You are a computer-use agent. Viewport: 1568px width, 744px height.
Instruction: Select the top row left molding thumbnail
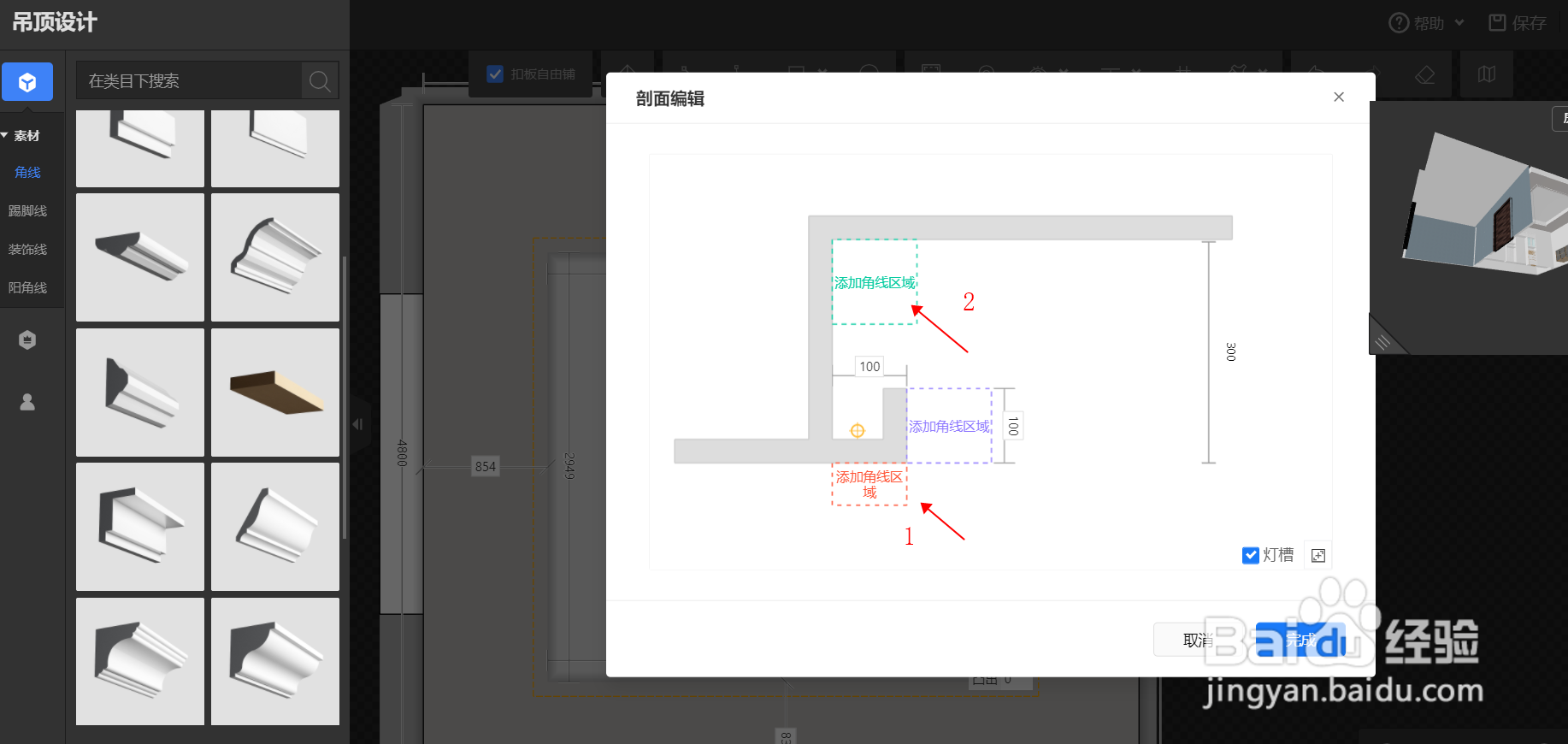[x=140, y=148]
